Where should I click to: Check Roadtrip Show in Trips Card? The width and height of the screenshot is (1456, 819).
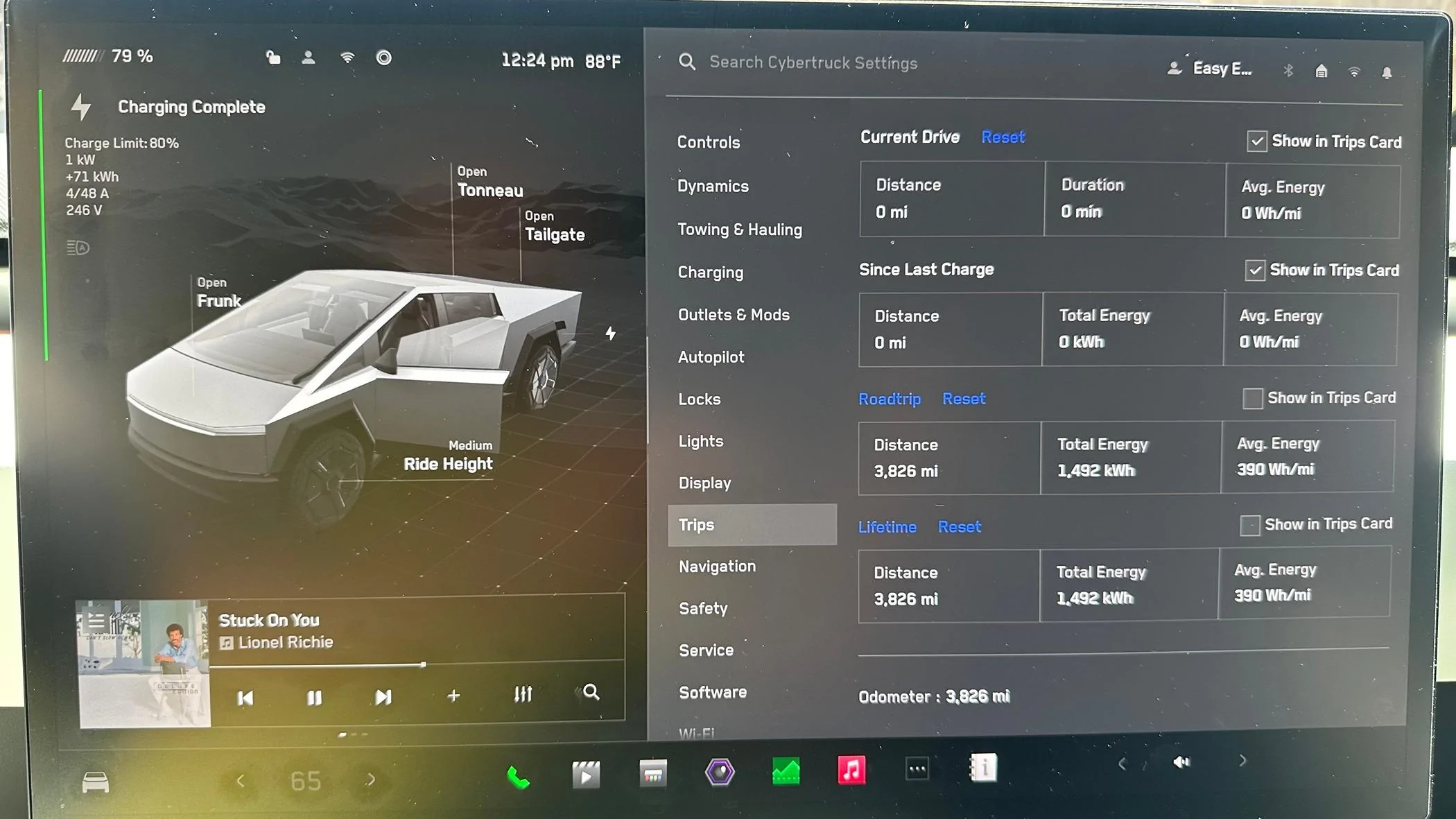tap(1252, 399)
